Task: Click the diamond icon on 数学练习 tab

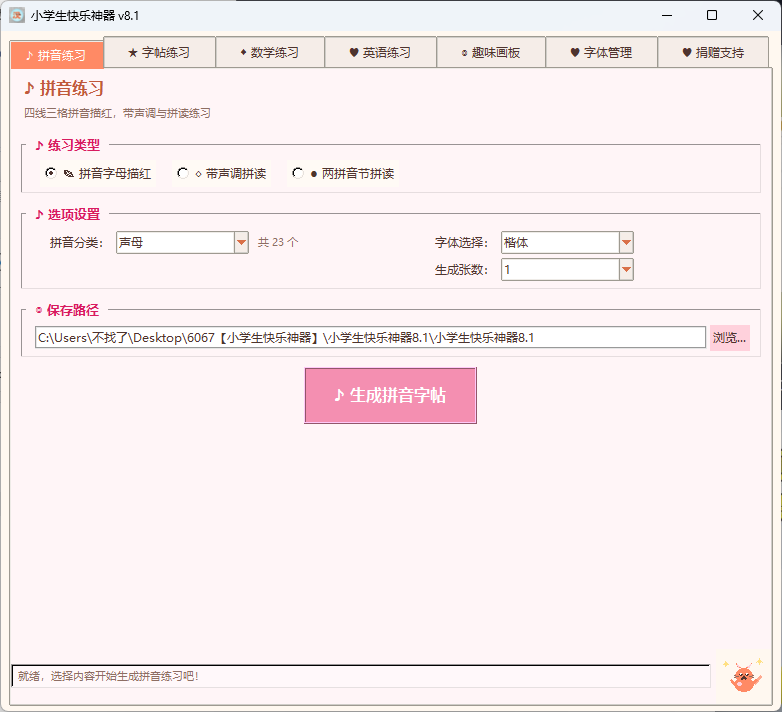Action: coord(243,52)
